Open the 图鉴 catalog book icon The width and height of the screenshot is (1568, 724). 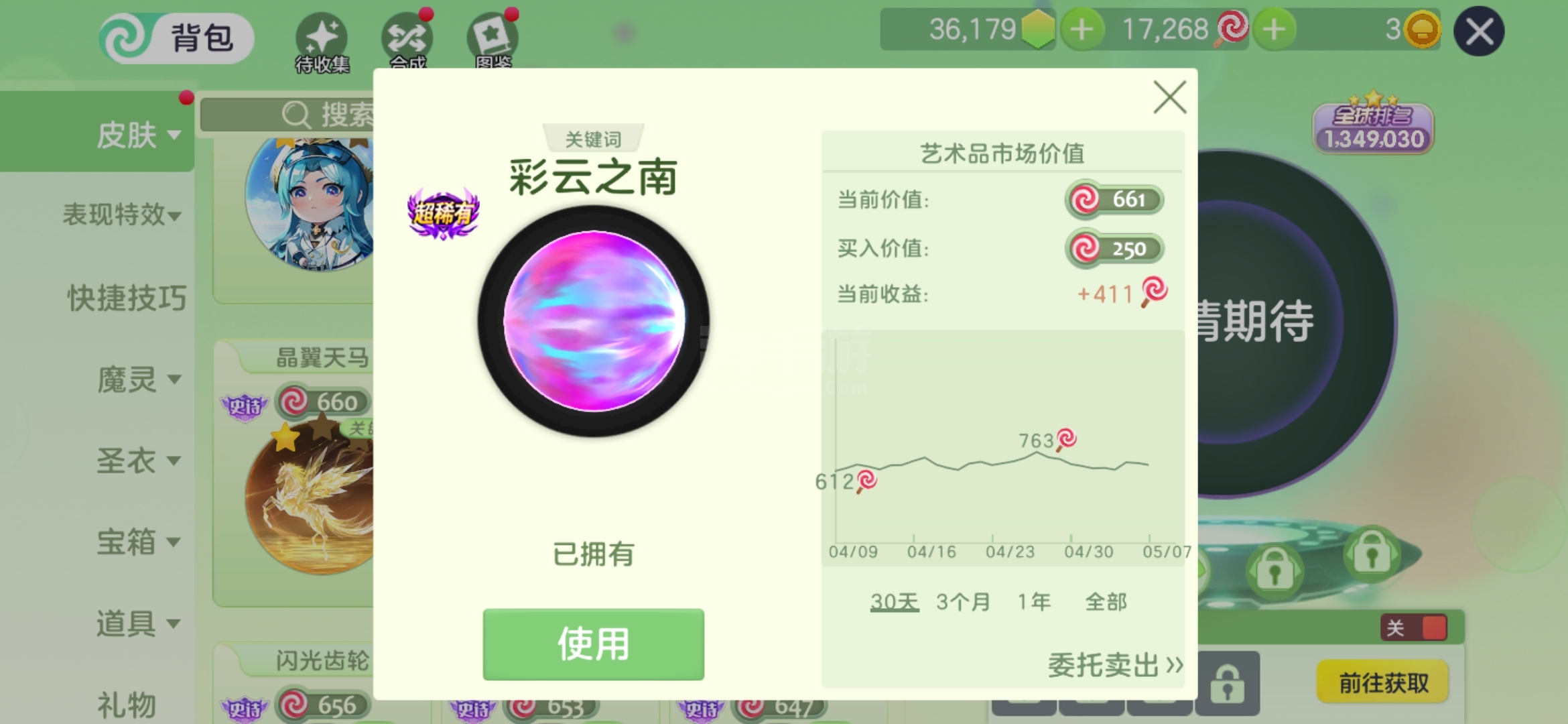coord(493,40)
